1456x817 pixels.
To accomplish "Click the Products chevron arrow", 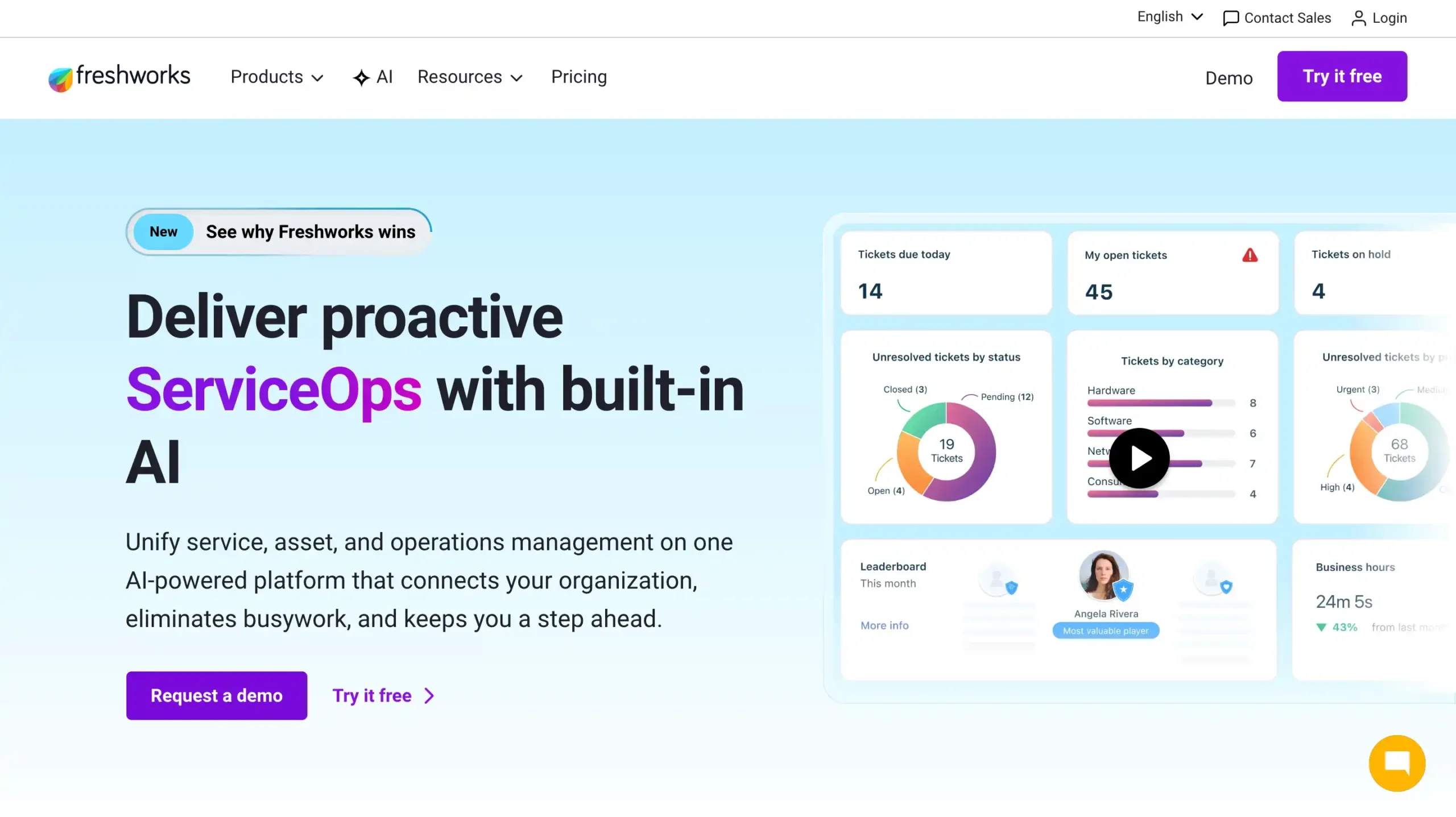I will (317, 78).
